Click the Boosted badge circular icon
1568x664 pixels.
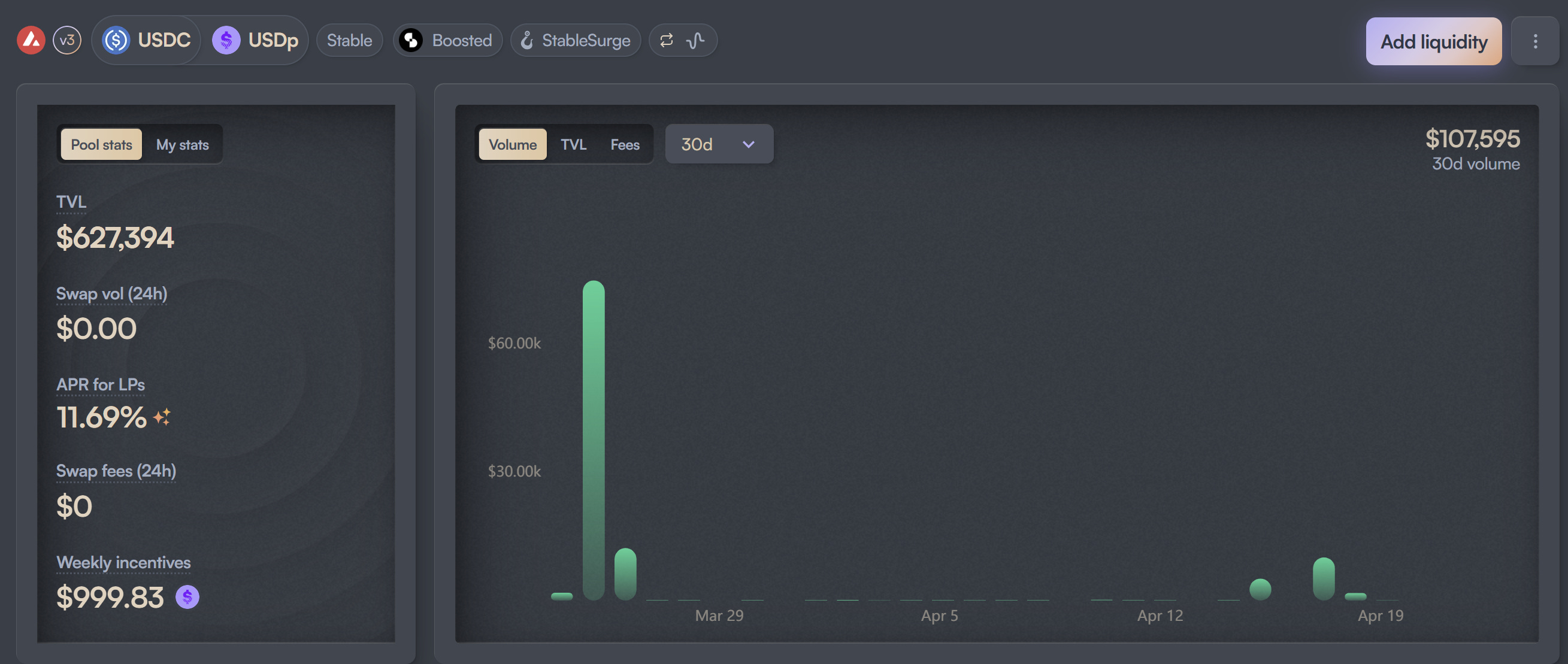tap(411, 41)
